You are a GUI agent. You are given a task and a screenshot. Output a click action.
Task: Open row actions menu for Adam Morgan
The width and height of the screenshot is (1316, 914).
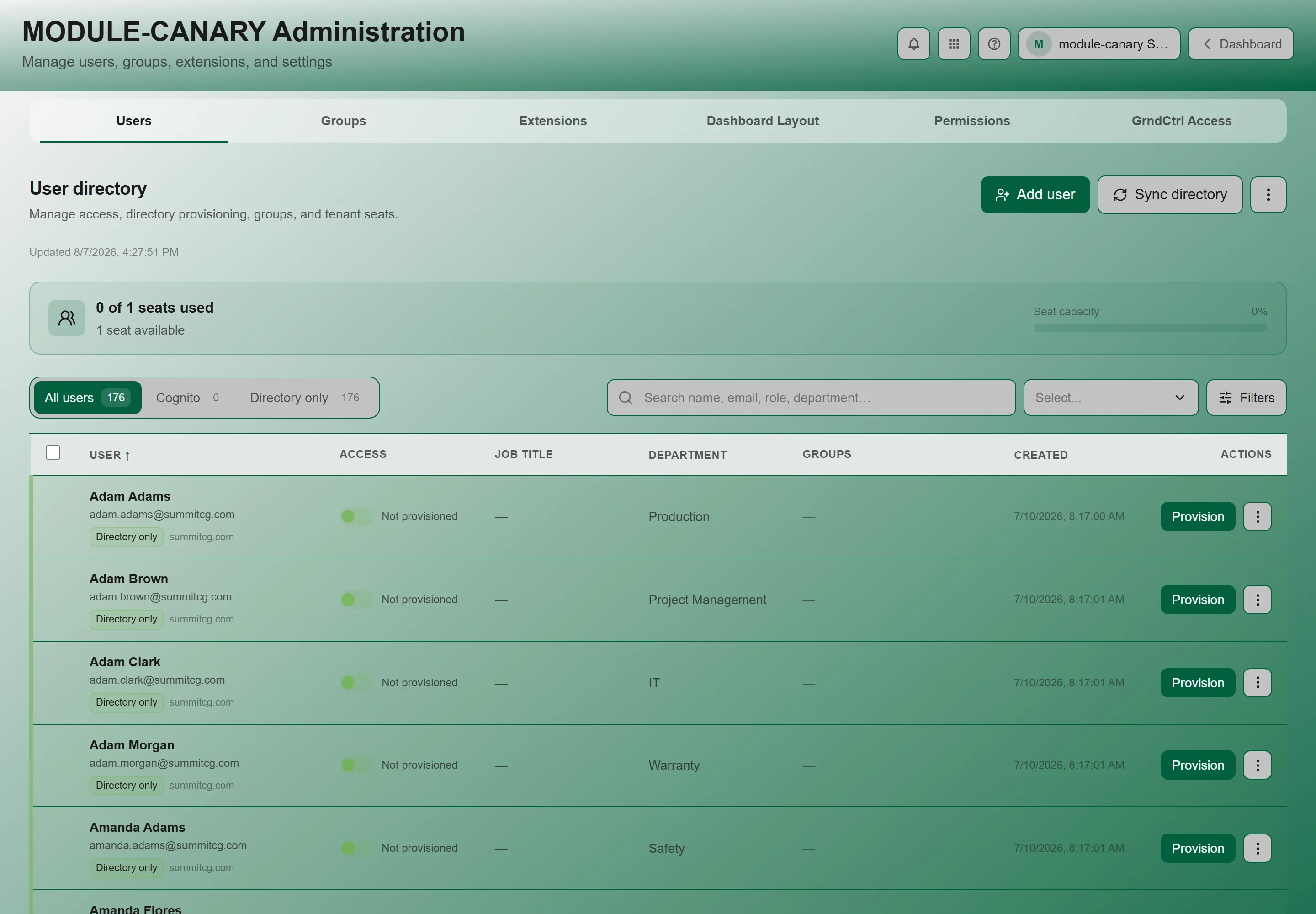pos(1257,765)
